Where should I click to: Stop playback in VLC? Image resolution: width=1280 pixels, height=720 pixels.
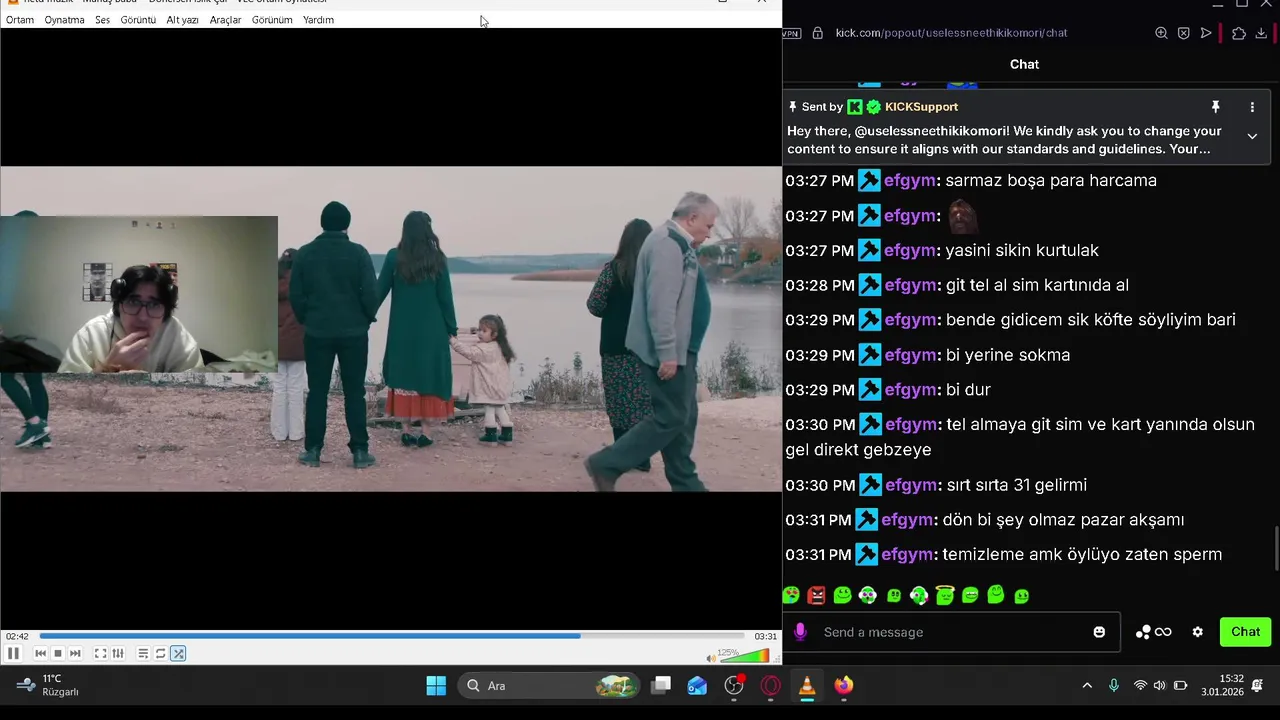coord(58,654)
